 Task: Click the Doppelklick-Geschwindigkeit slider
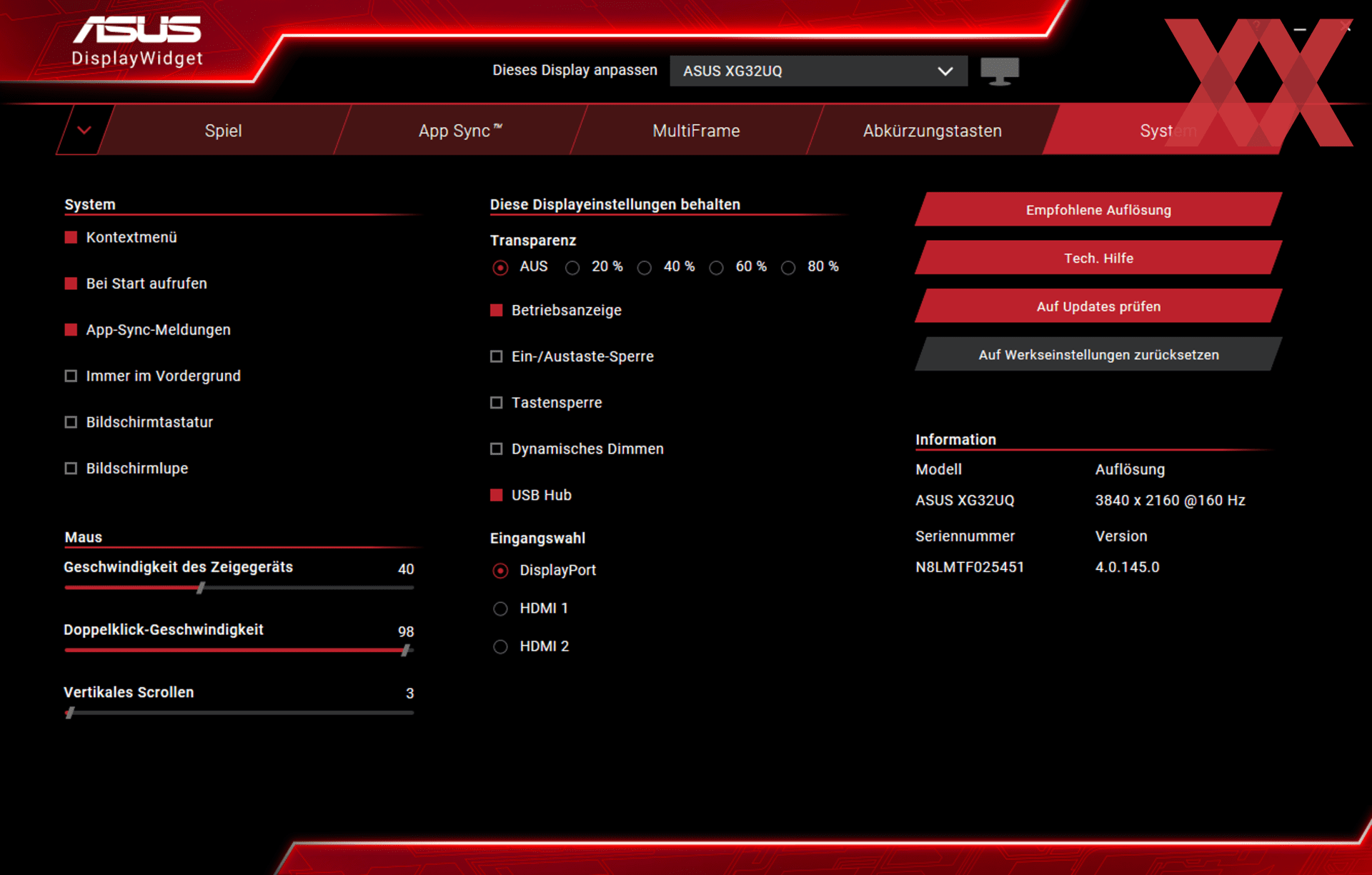239,650
